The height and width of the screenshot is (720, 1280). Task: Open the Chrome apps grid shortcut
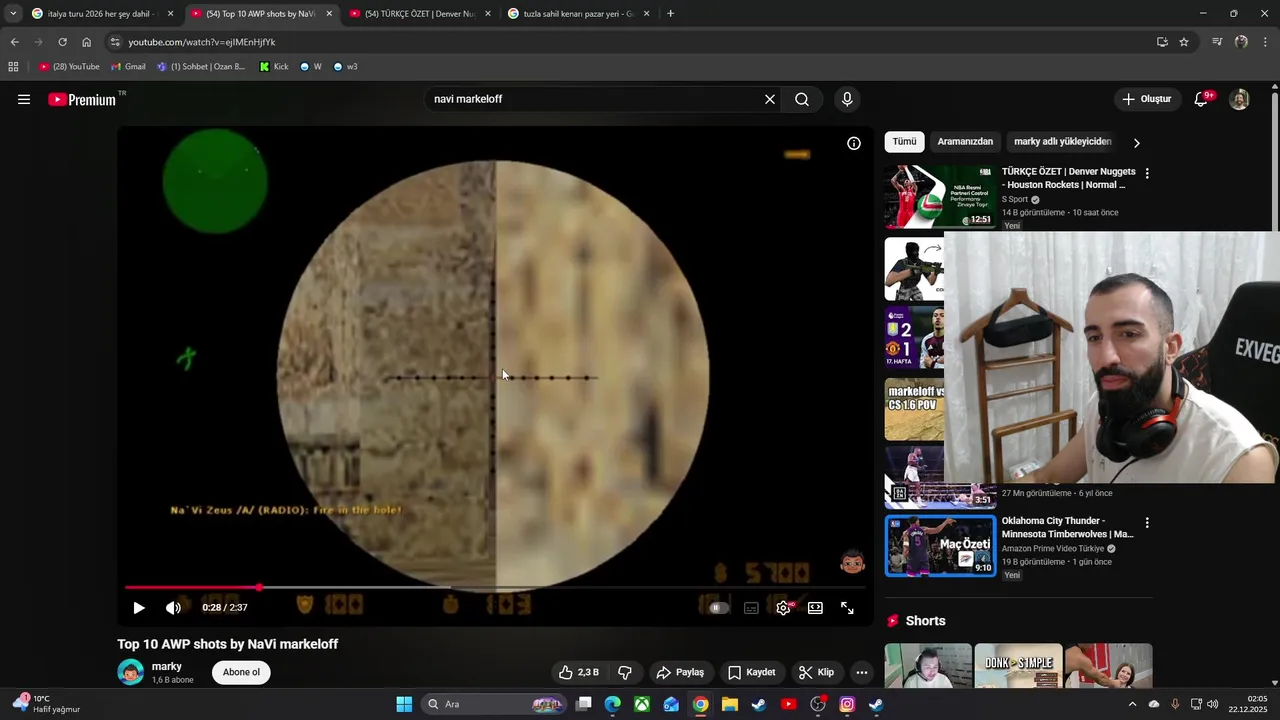13,67
